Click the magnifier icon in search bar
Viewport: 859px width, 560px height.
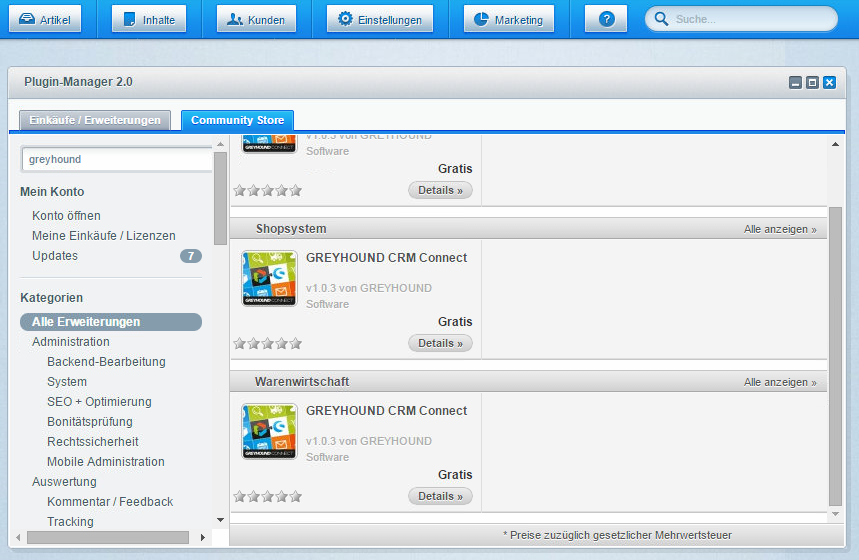[661, 19]
